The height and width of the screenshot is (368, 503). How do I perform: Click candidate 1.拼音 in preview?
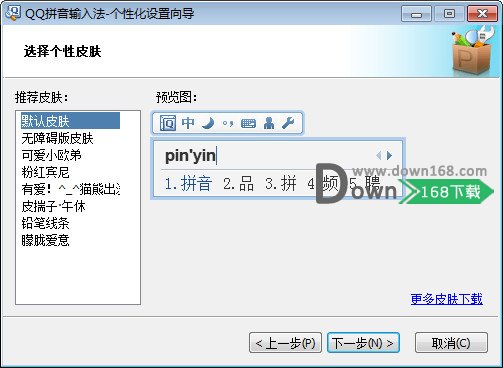point(188,184)
